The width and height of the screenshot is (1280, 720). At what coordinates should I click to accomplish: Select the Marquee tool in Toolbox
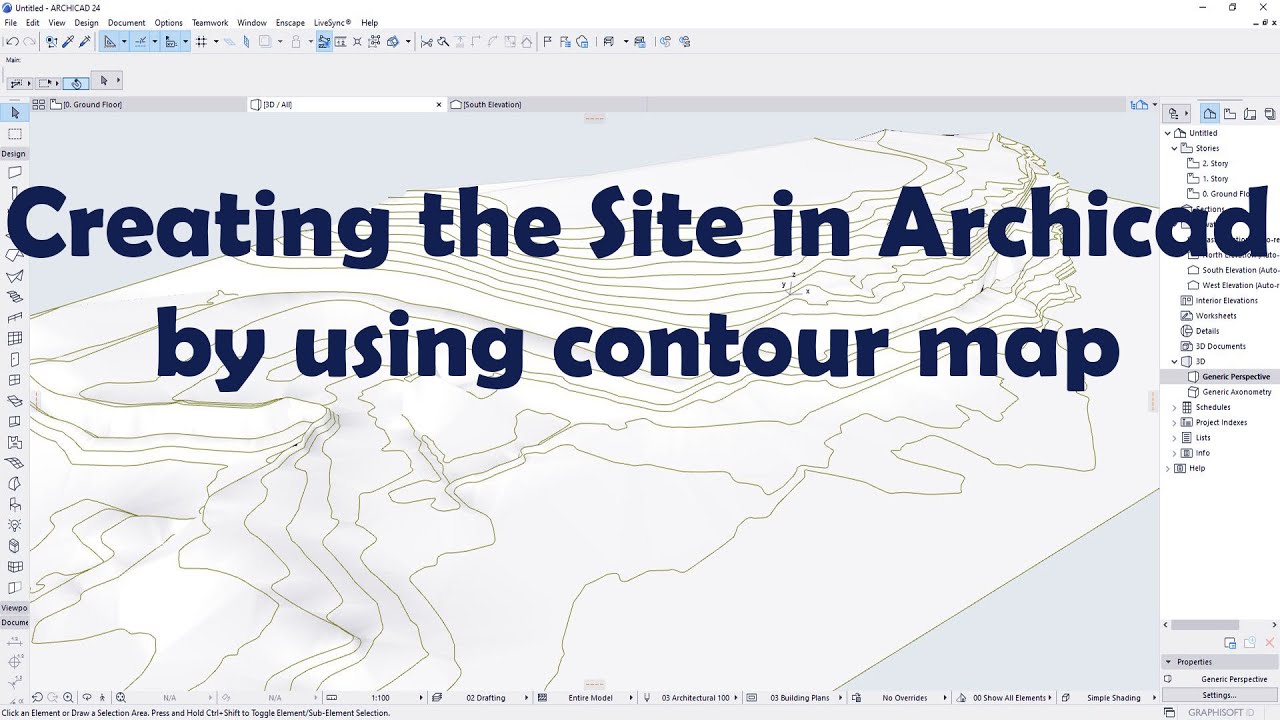coord(14,133)
